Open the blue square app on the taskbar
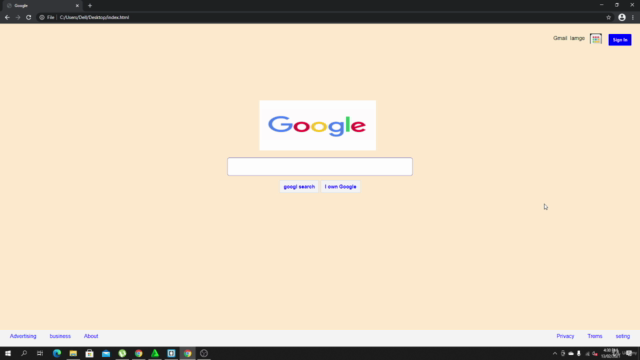The height and width of the screenshot is (360, 640). click(x=171, y=353)
